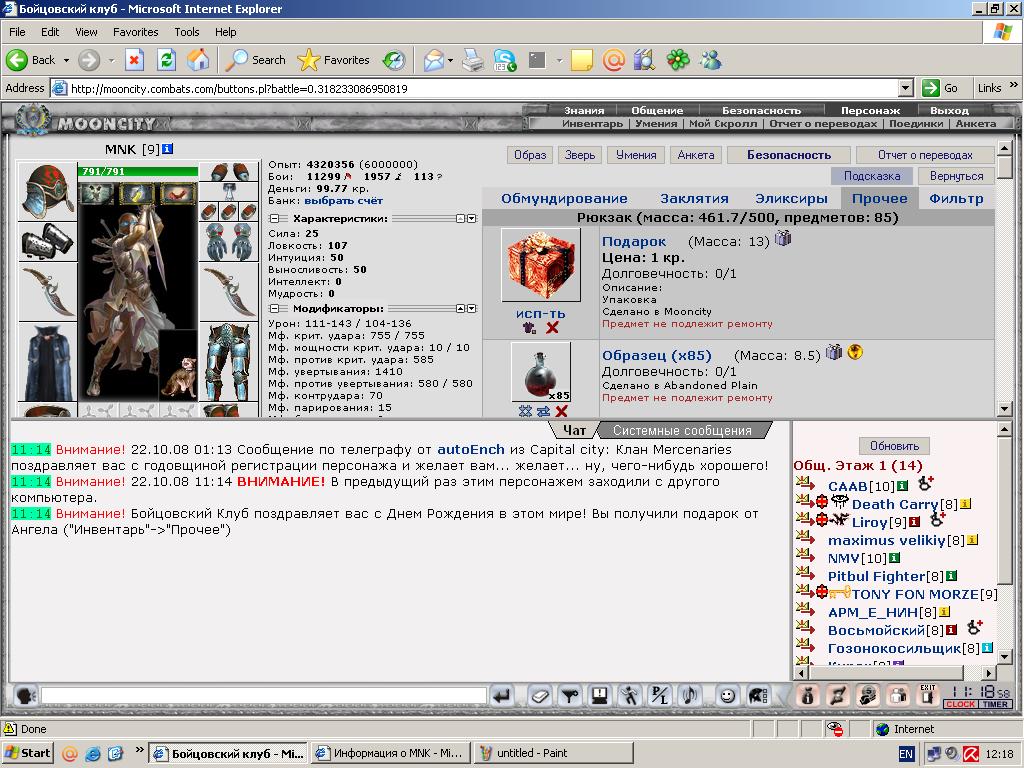
Task: Click the Windows Start button
Action: pyautogui.click(x=28, y=753)
